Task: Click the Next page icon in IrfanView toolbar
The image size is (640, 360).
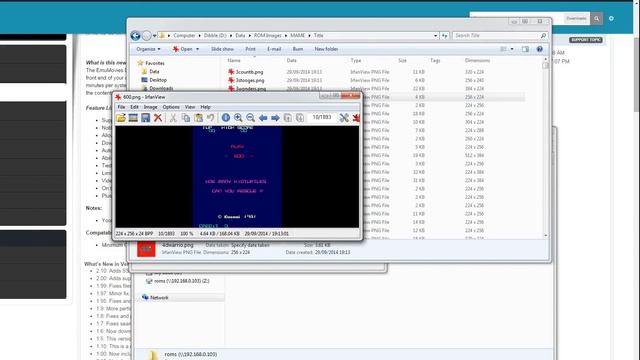Action: (300, 118)
